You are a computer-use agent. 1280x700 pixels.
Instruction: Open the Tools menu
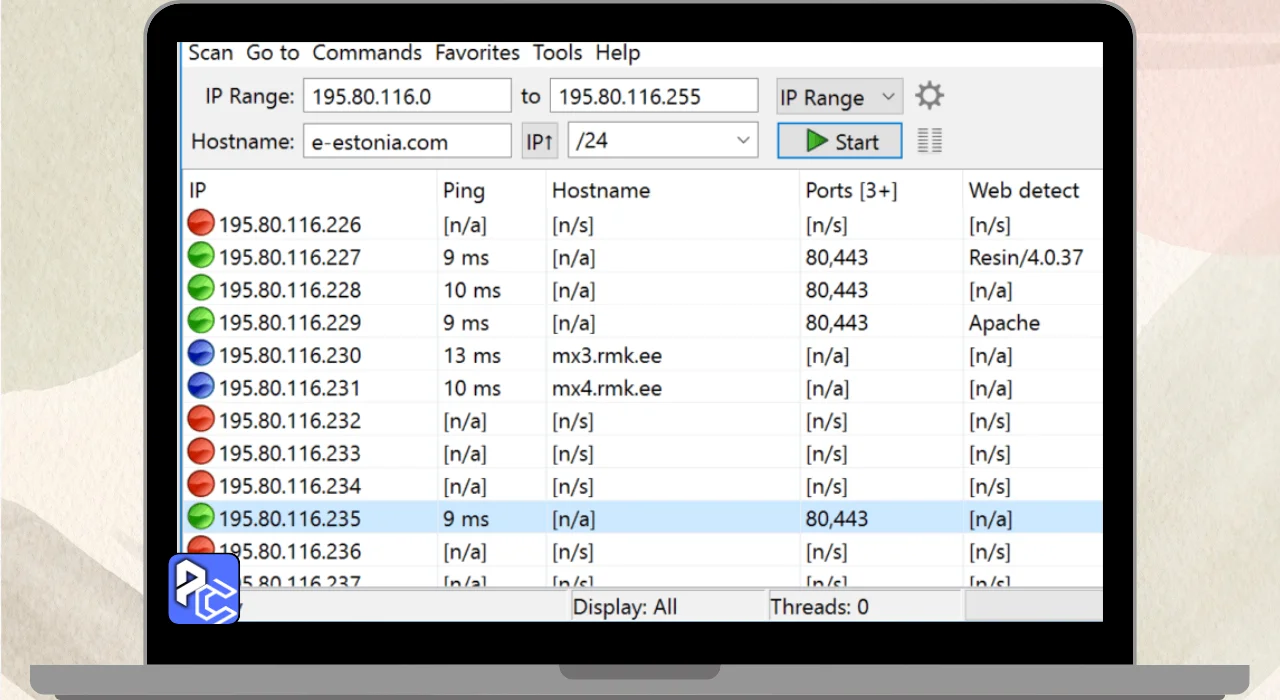[557, 53]
